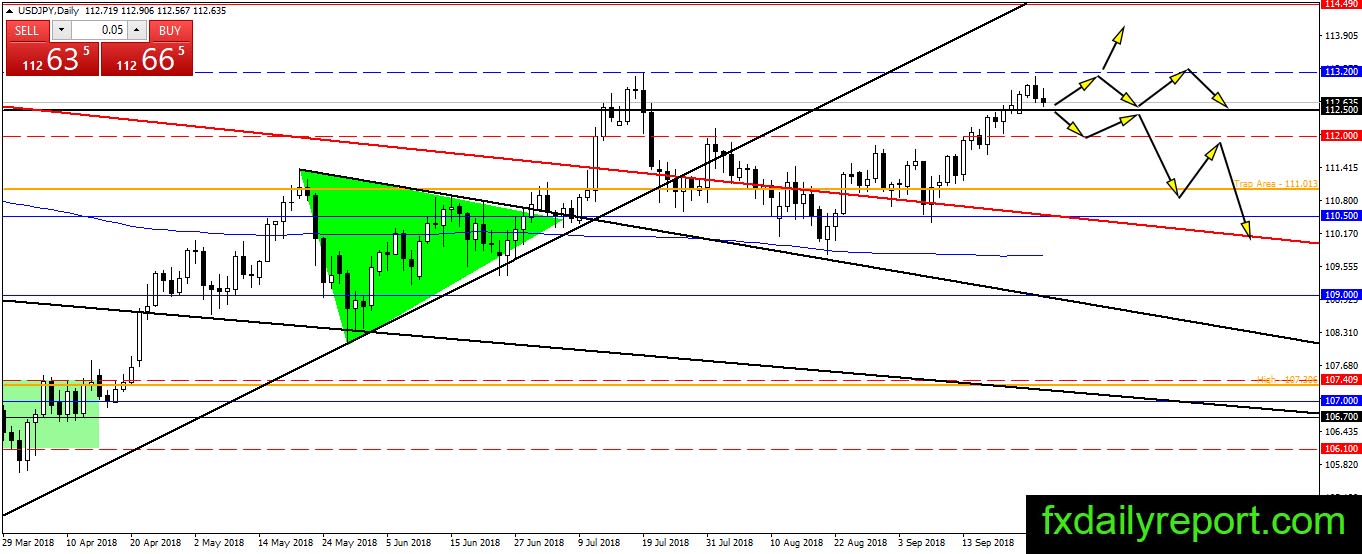This screenshot has height=554, width=1362.
Task: Click the 107.000 price label
Action: (x=1339, y=401)
